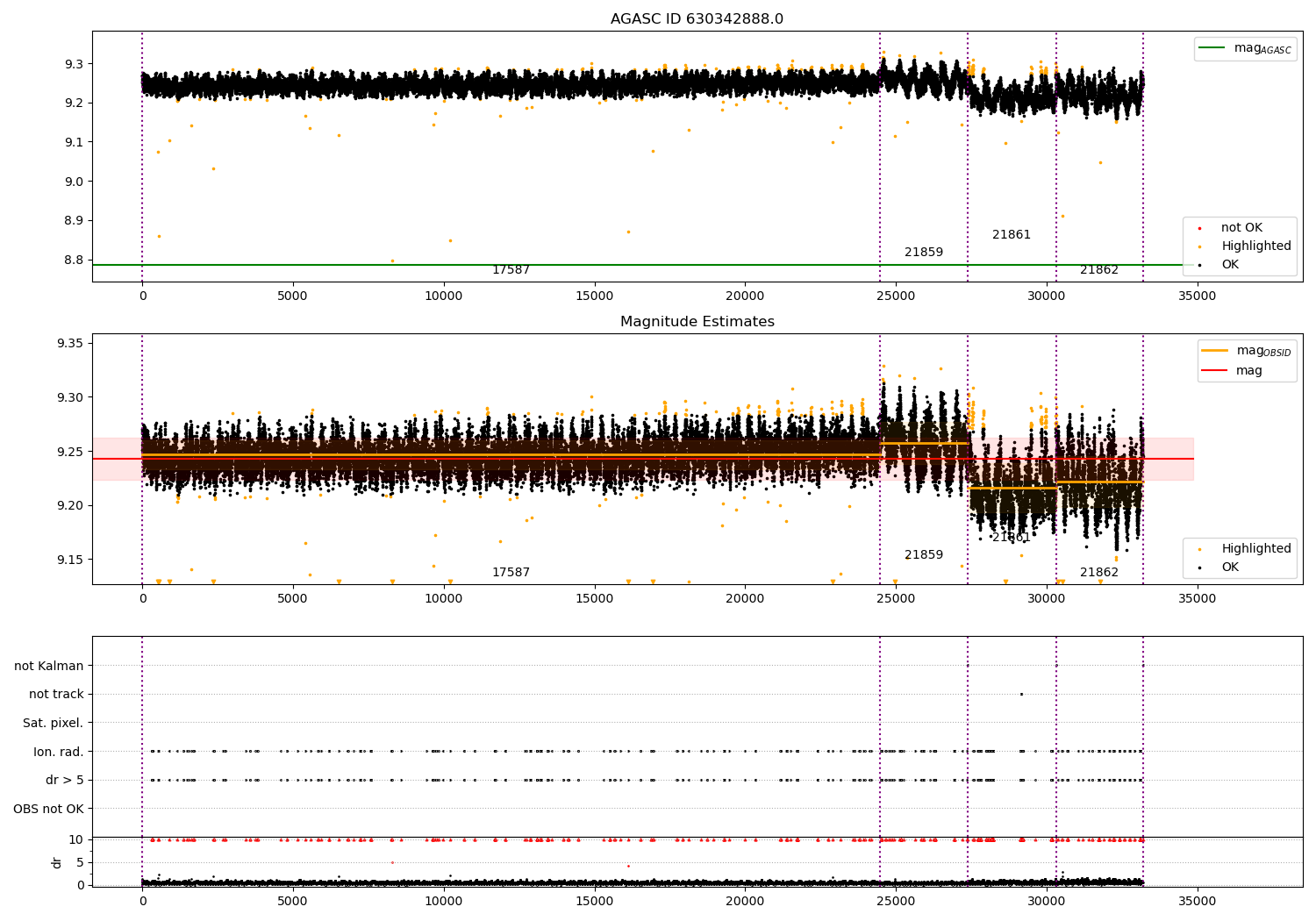1316x921 pixels.
Task: Click 'Highlighted' in the Magnitude Estimates legend
Action: click(x=1255, y=549)
